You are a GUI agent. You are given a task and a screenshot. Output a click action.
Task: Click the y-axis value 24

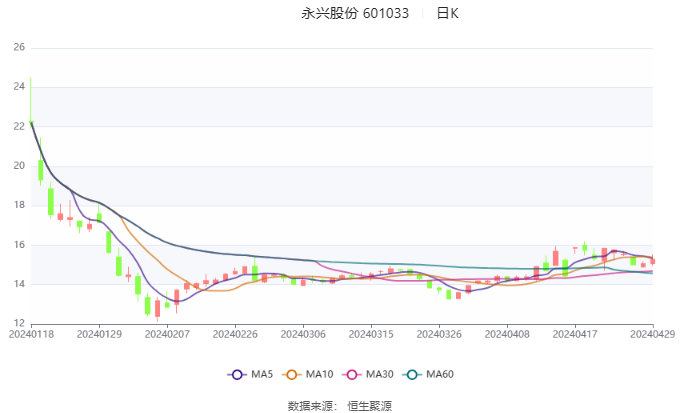19,87
